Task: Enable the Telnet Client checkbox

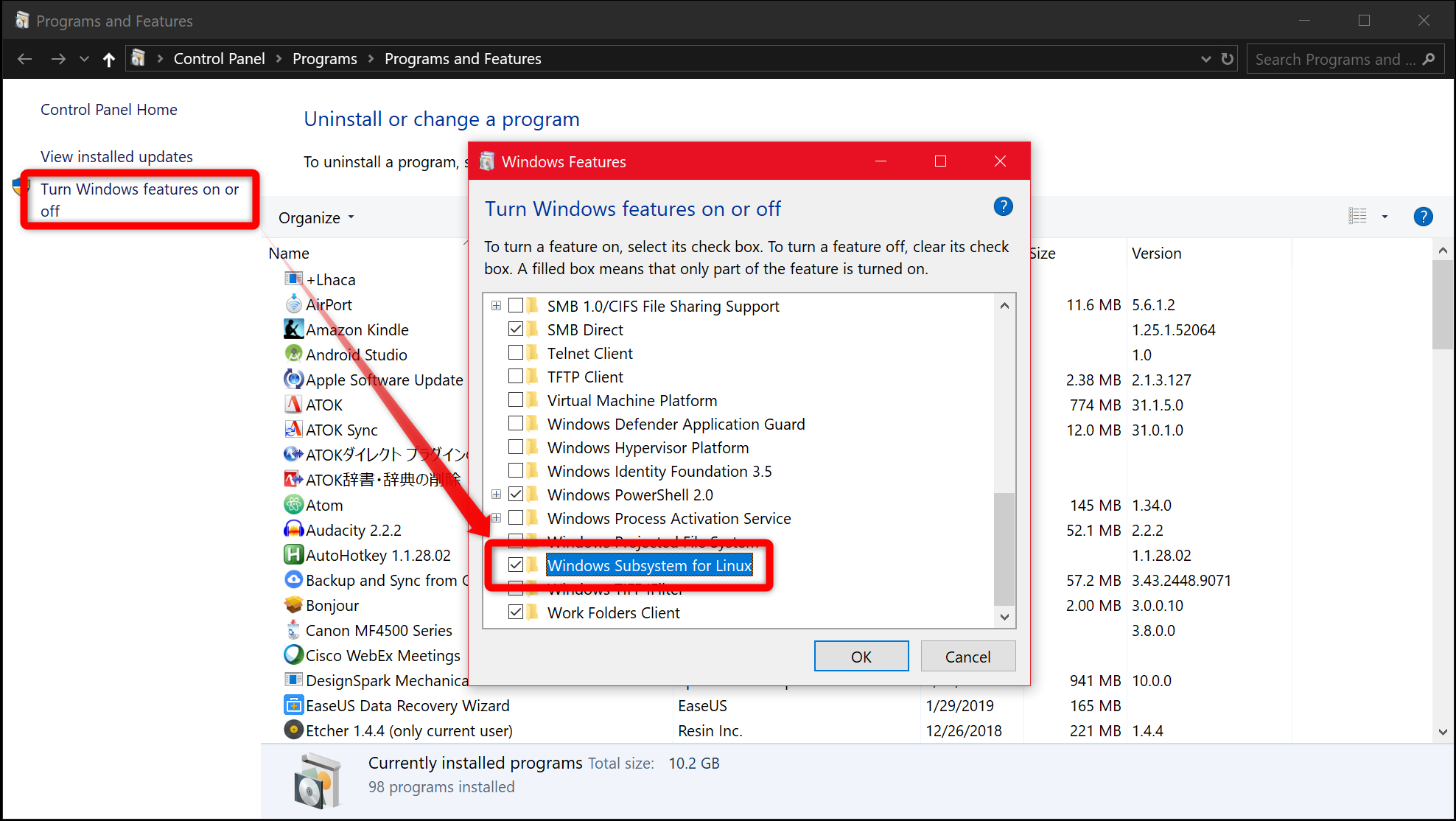Action: 516,353
